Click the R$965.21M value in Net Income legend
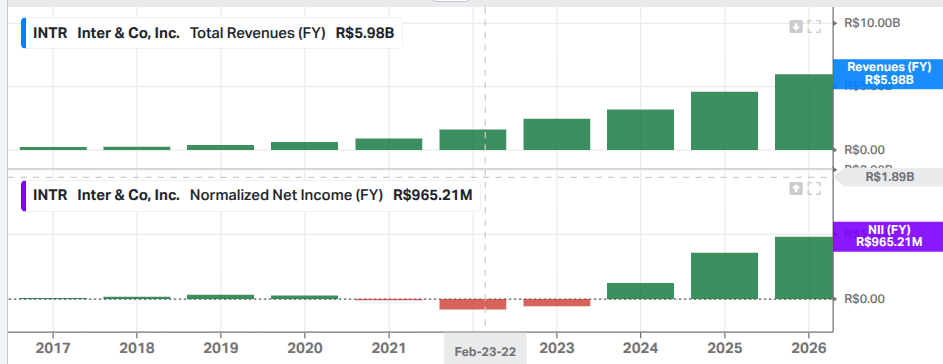 (x=432, y=196)
